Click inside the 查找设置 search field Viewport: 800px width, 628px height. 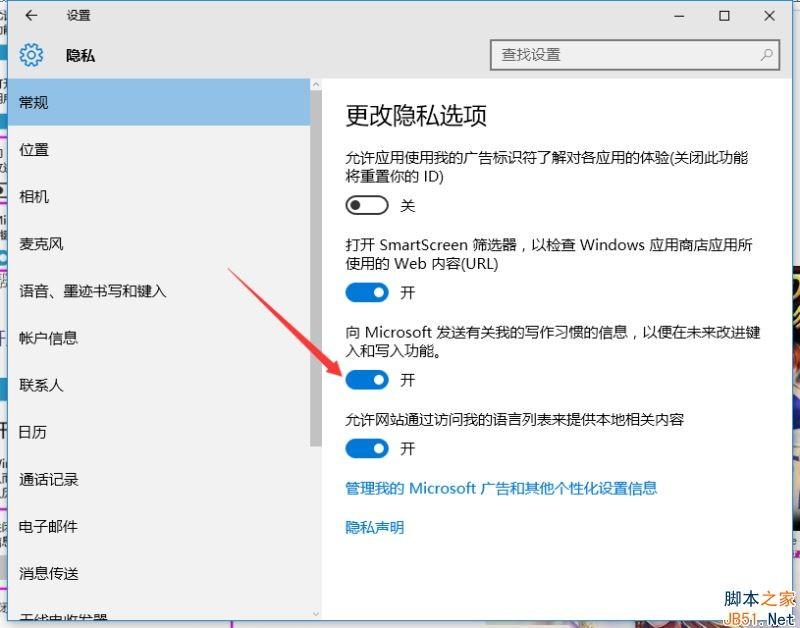pos(620,56)
